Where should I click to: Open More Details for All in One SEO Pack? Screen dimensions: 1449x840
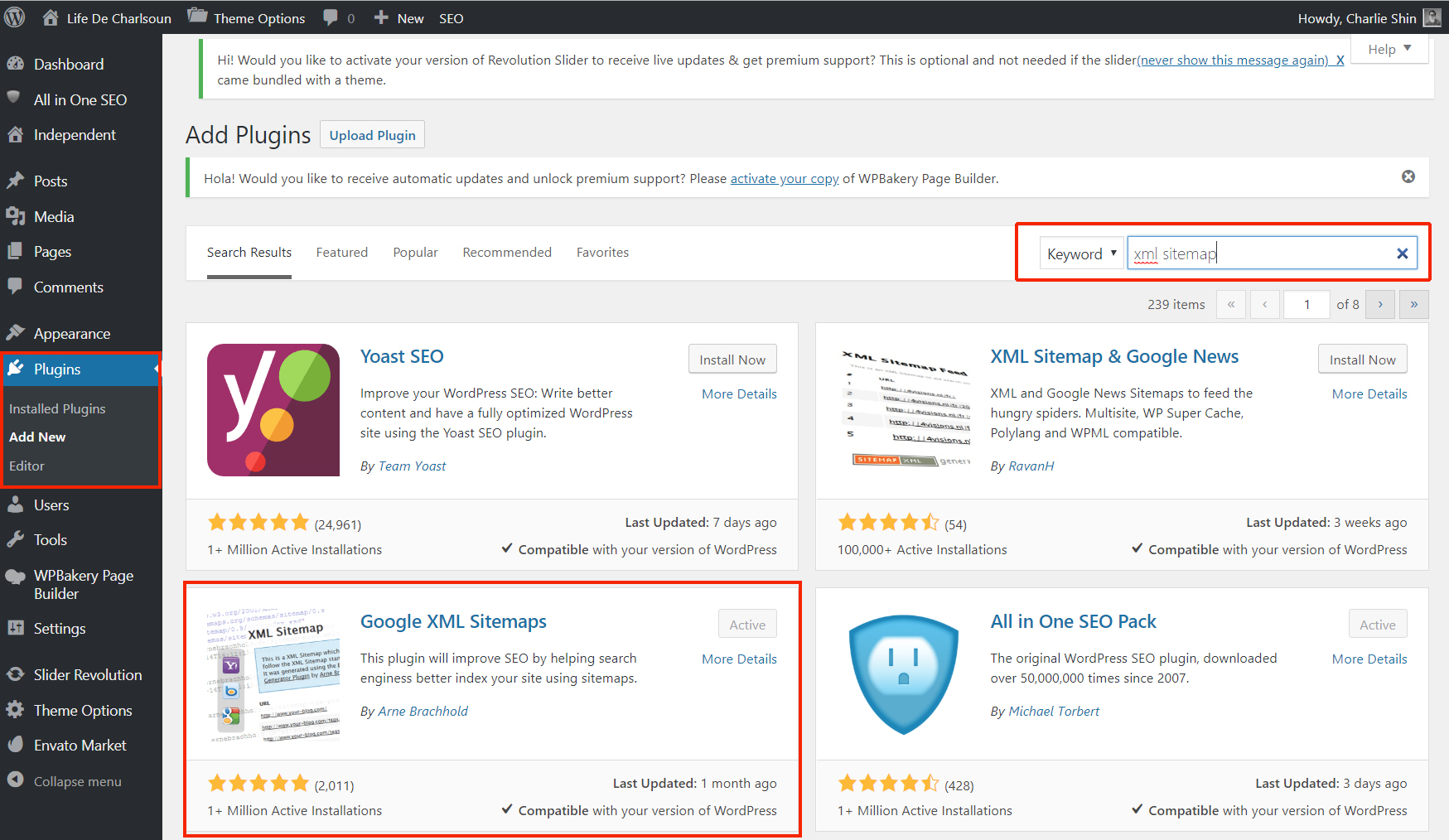click(1369, 659)
